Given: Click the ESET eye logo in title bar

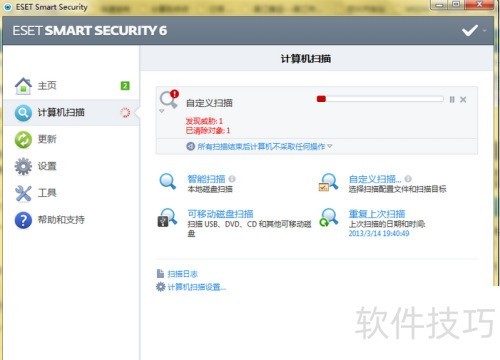Looking at the screenshot, I should click(x=8, y=7).
